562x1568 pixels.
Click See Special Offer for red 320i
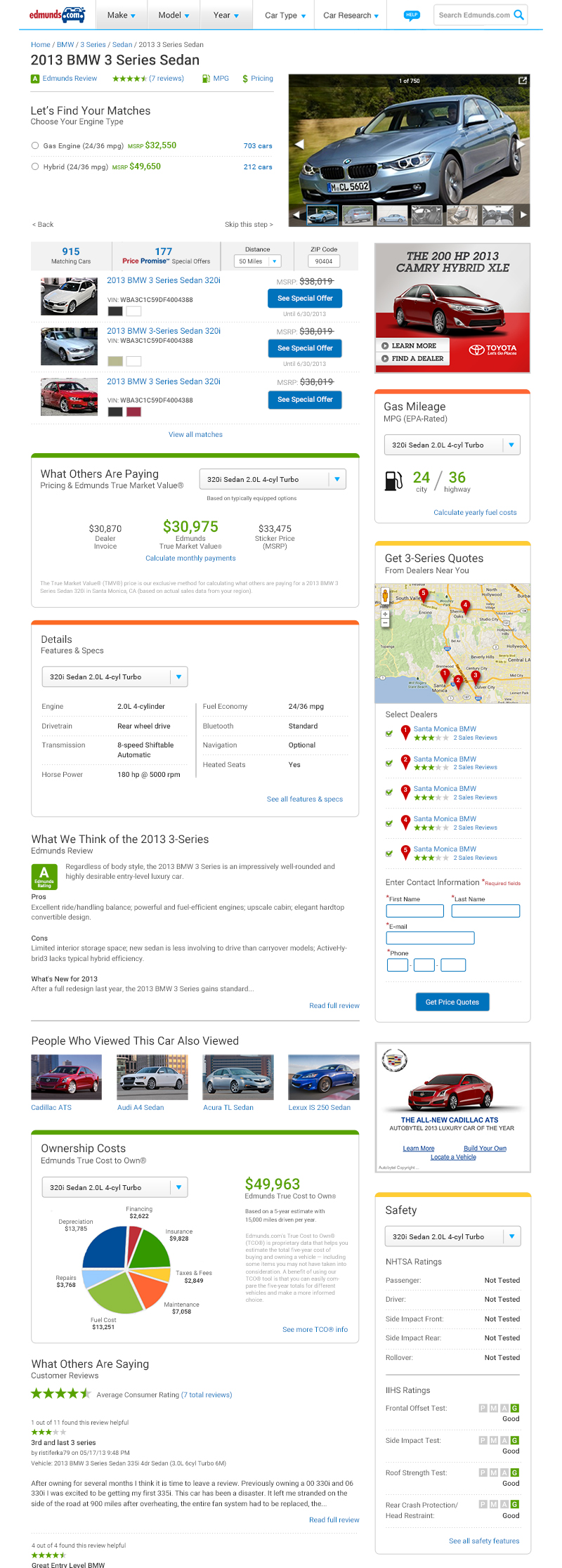[x=305, y=399]
